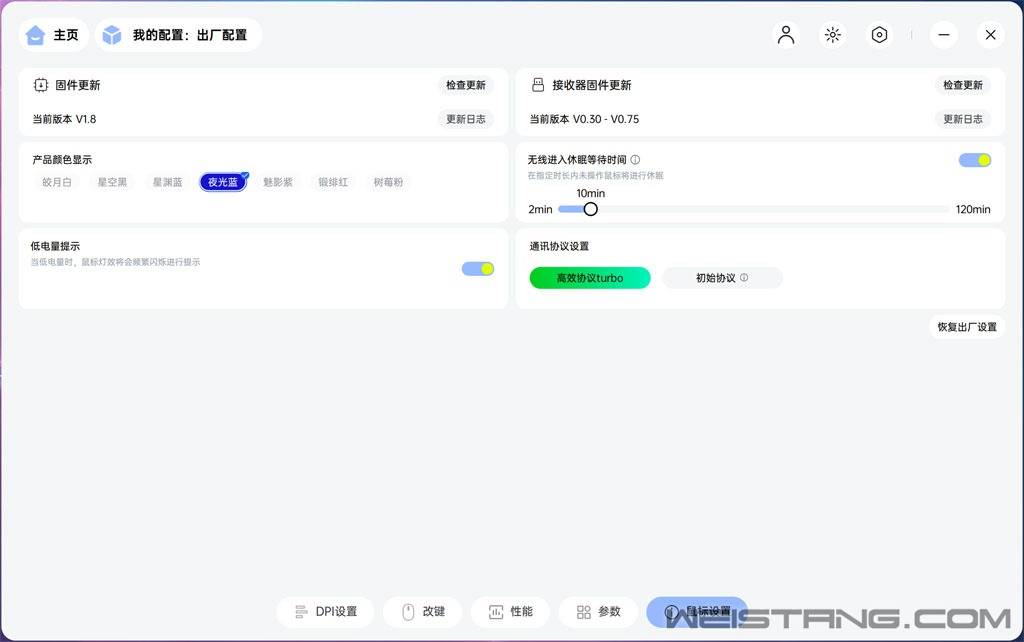Image resolution: width=1024 pixels, height=642 pixels.
Task: Click the grid icon on 参数 tab
Action: point(586,611)
